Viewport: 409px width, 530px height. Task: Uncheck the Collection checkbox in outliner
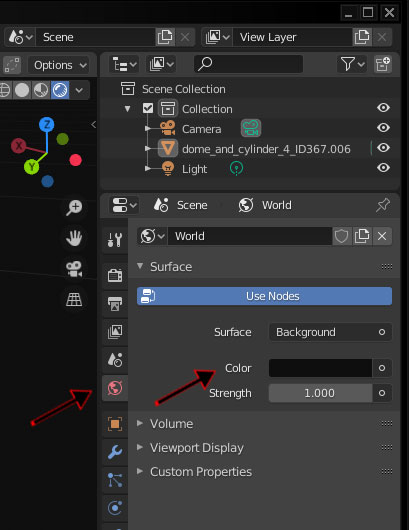tap(148, 109)
